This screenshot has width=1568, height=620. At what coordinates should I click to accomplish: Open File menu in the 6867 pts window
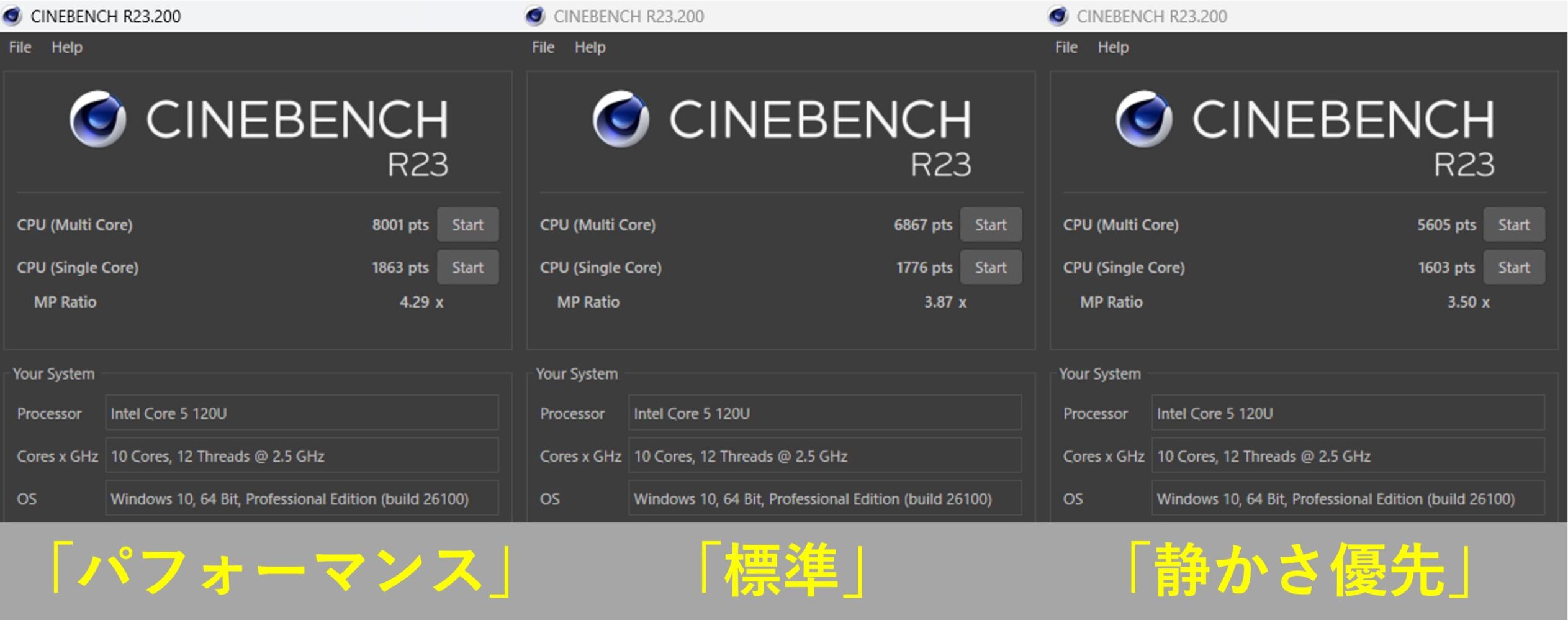(543, 47)
